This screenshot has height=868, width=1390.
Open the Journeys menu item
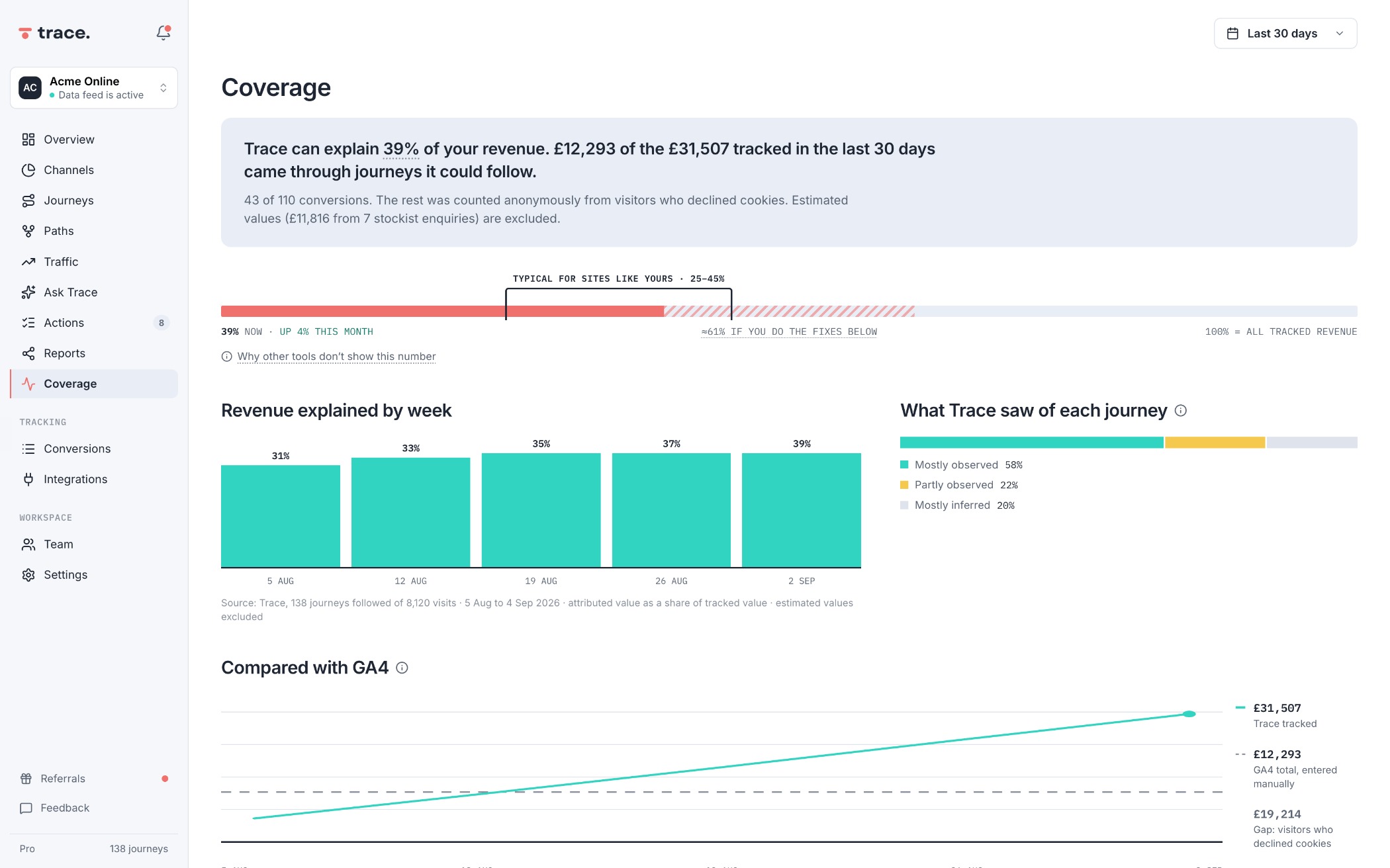(x=94, y=200)
